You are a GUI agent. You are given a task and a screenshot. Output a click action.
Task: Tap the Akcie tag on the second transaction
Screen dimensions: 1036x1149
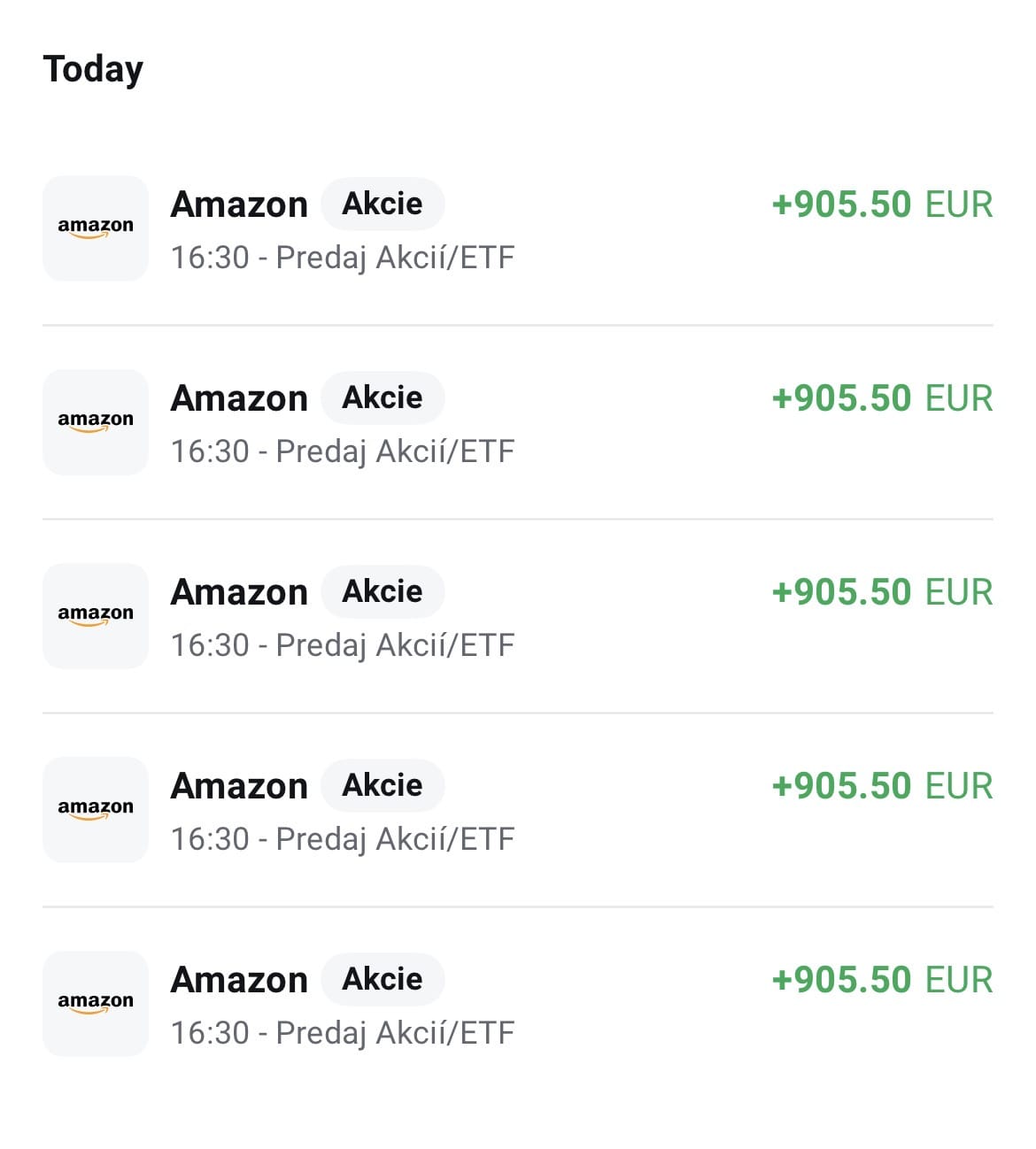pyautogui.click(x=383, y=397)
